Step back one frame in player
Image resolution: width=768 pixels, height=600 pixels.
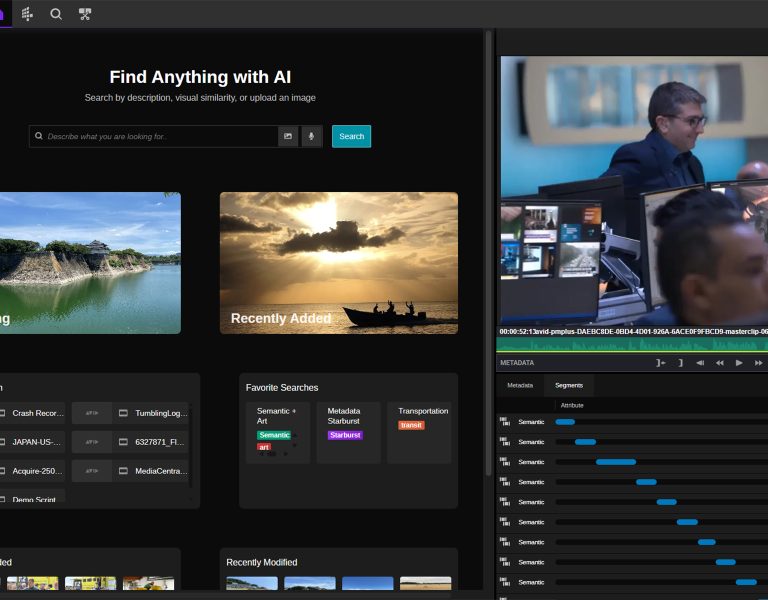pos(700,362)
